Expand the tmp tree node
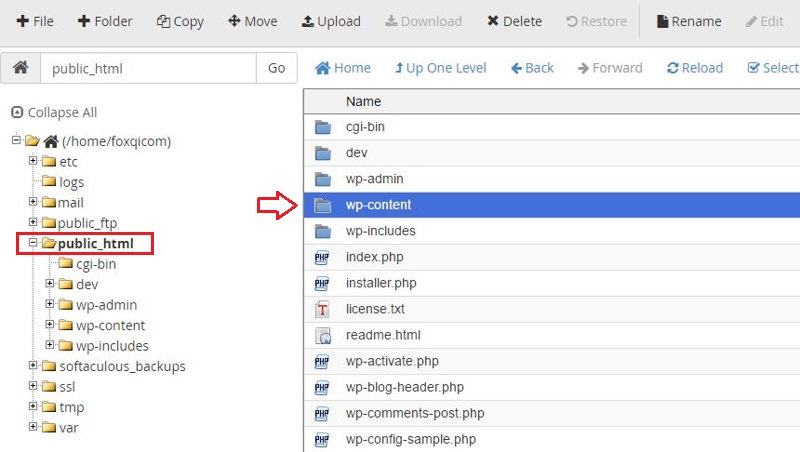800x452 pixels. click(33, 406)
